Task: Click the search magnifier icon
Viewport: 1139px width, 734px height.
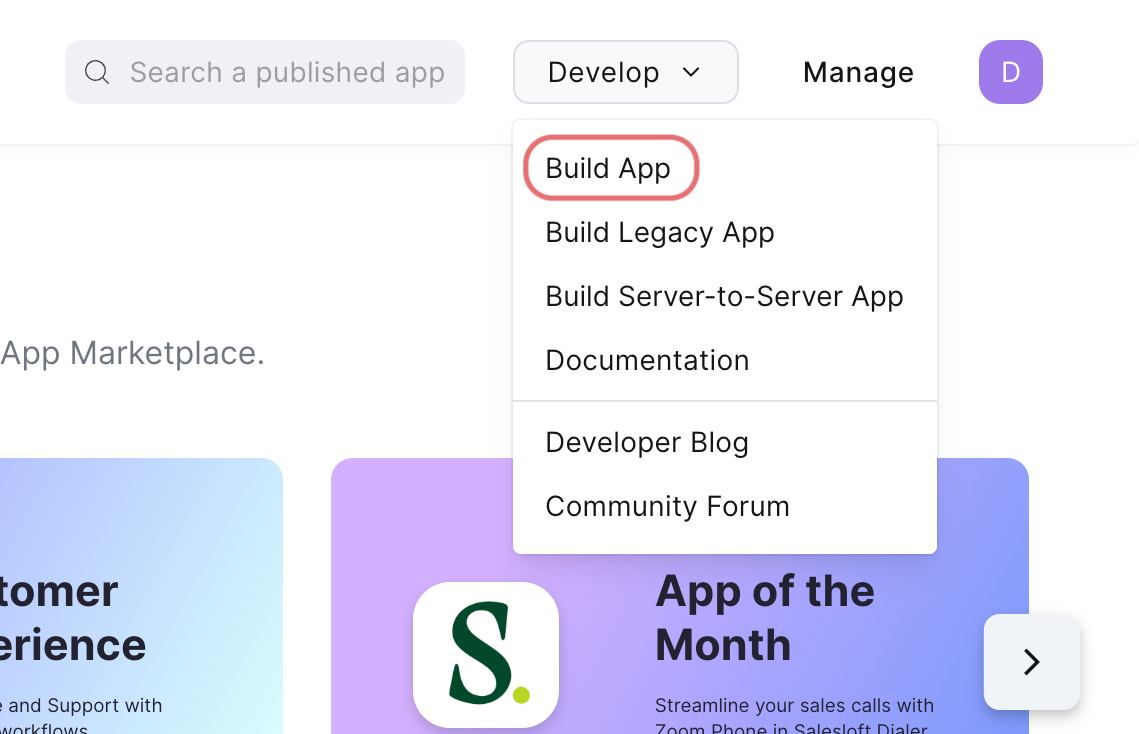Action: pyautogui.click(x=96, y=72)
